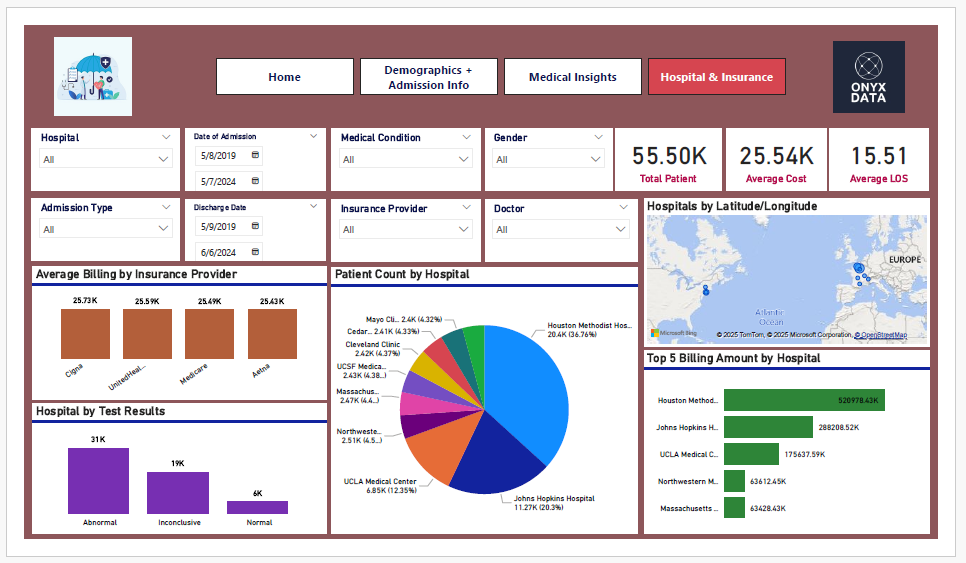
Task: Click the Cleveland Clinic 2.42K pie label
Action: [373, 349]
